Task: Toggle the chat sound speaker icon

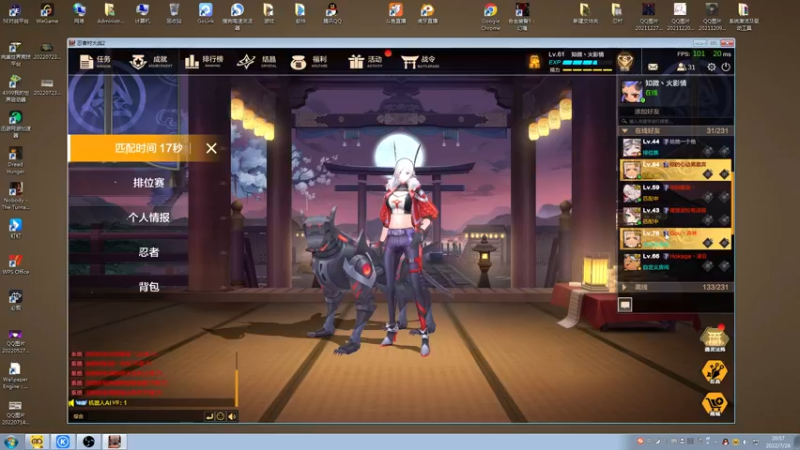Action: click(x=232, y=416)
